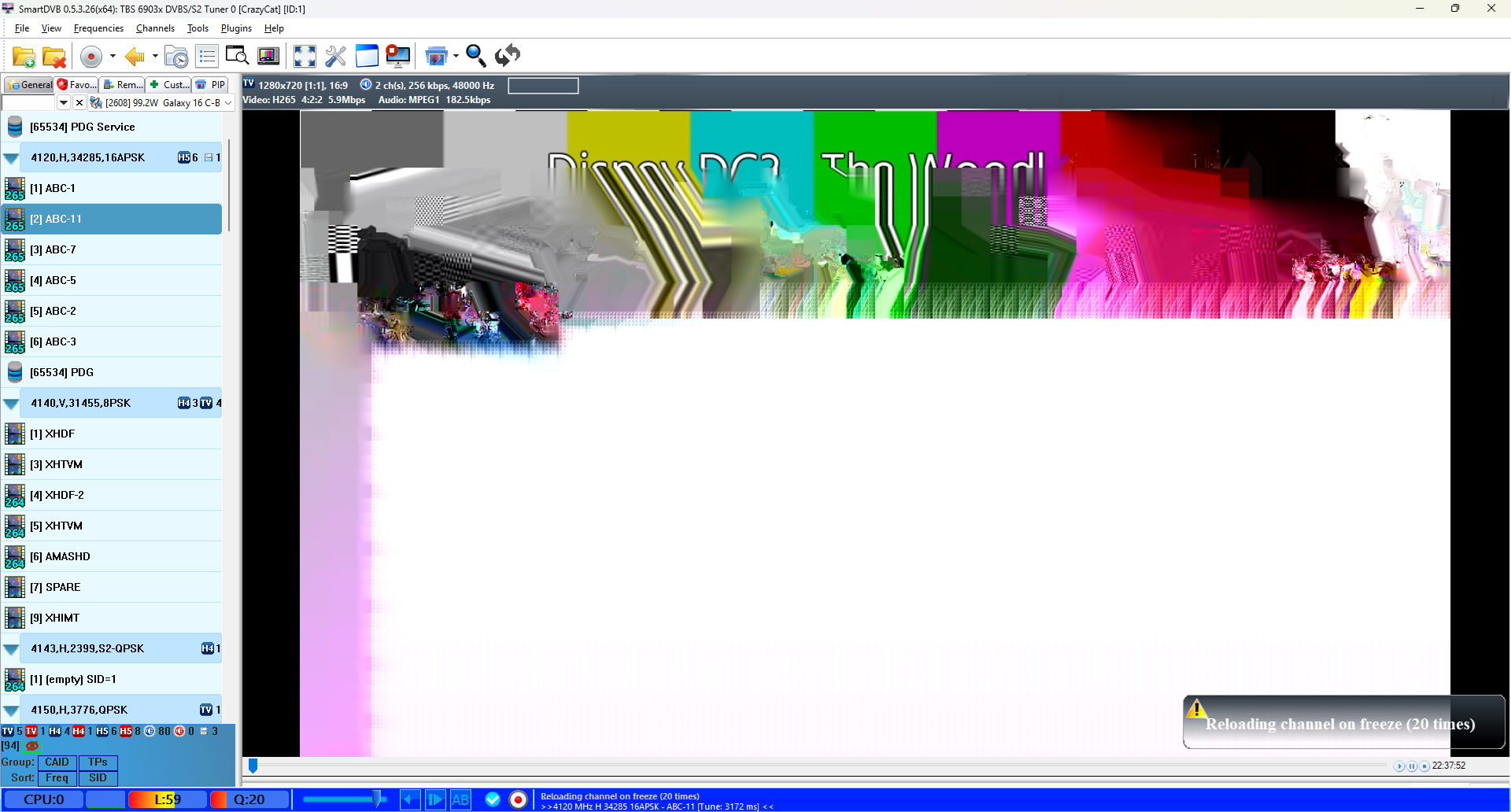Viewport: 1511px width, 812px height.
Task: Collapse transponder 4140,V,31455,8PSK
Action: tap(11, 404)
